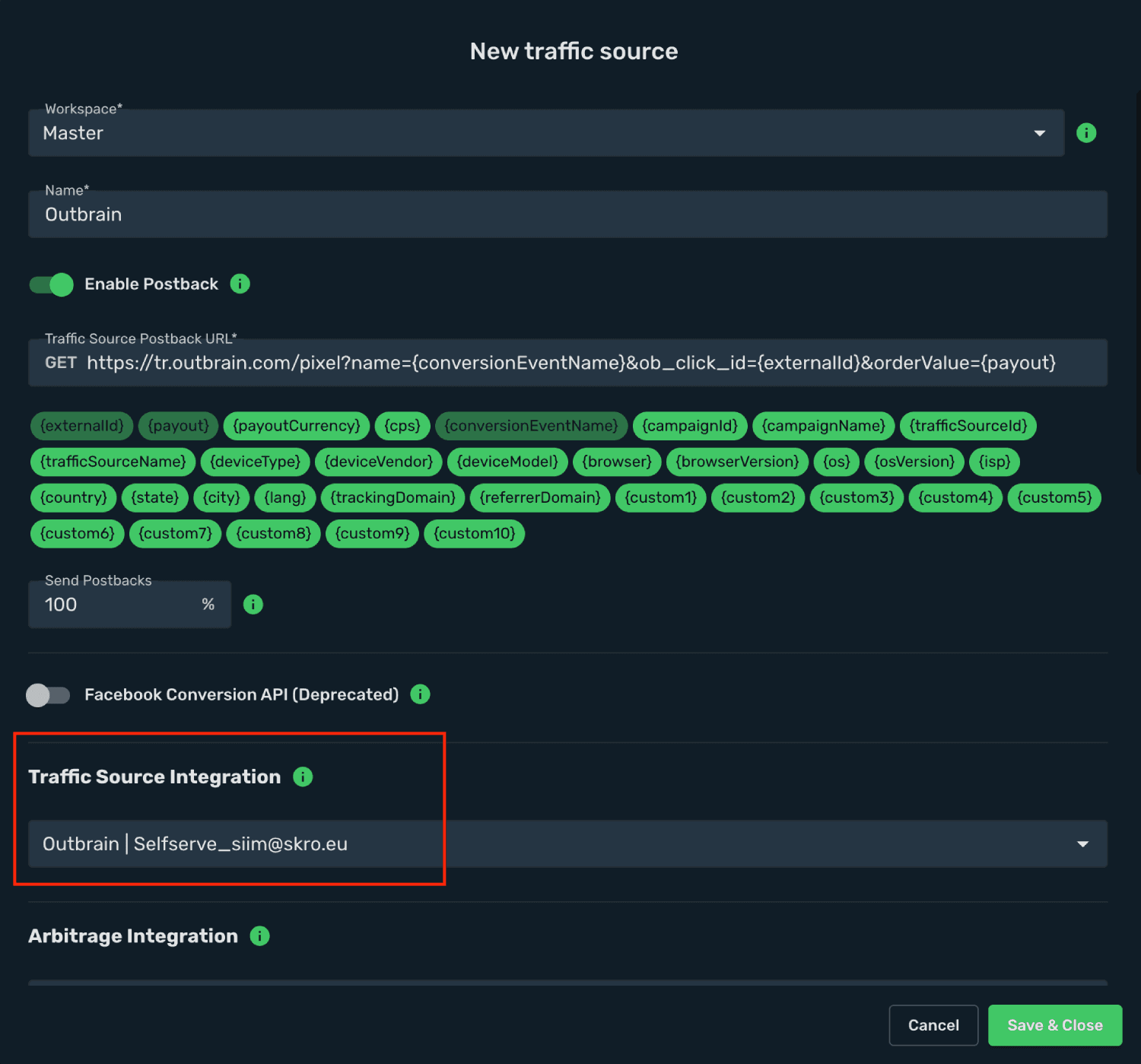Select the {os} token

click(837, 462)
